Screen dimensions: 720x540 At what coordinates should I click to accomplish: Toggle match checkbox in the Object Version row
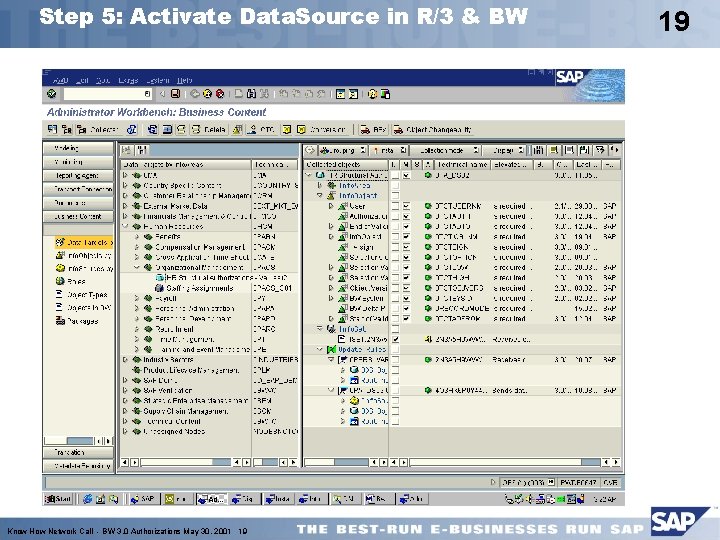[406, 288]
